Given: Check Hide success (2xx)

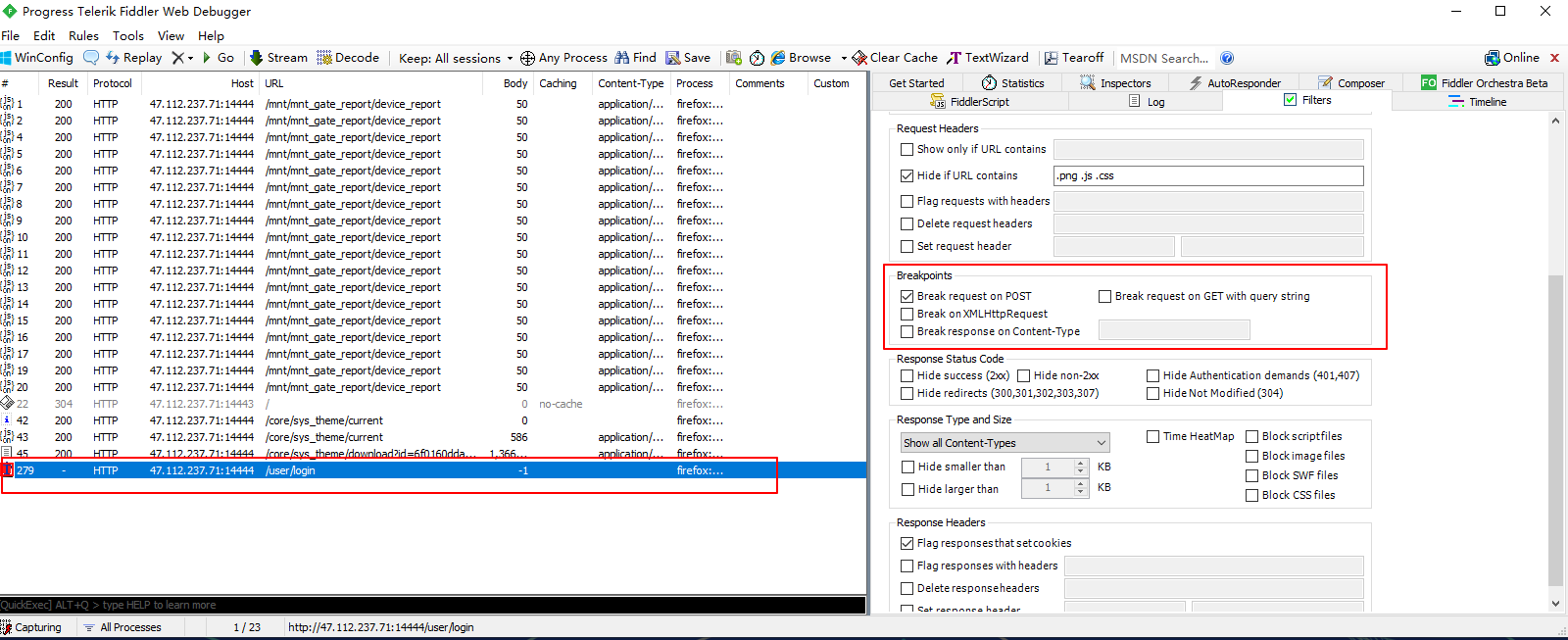Looking at the screenshot, I should click(x=906, y=375).
